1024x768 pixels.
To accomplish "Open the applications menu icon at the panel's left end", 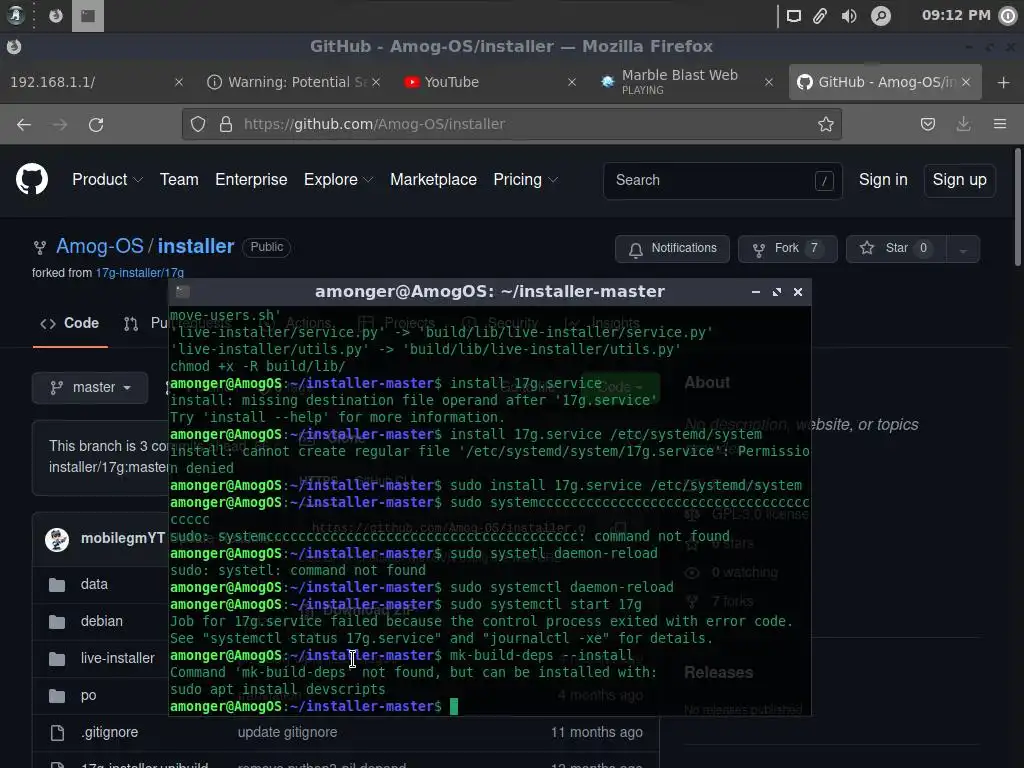I will (x=16, y=15).
